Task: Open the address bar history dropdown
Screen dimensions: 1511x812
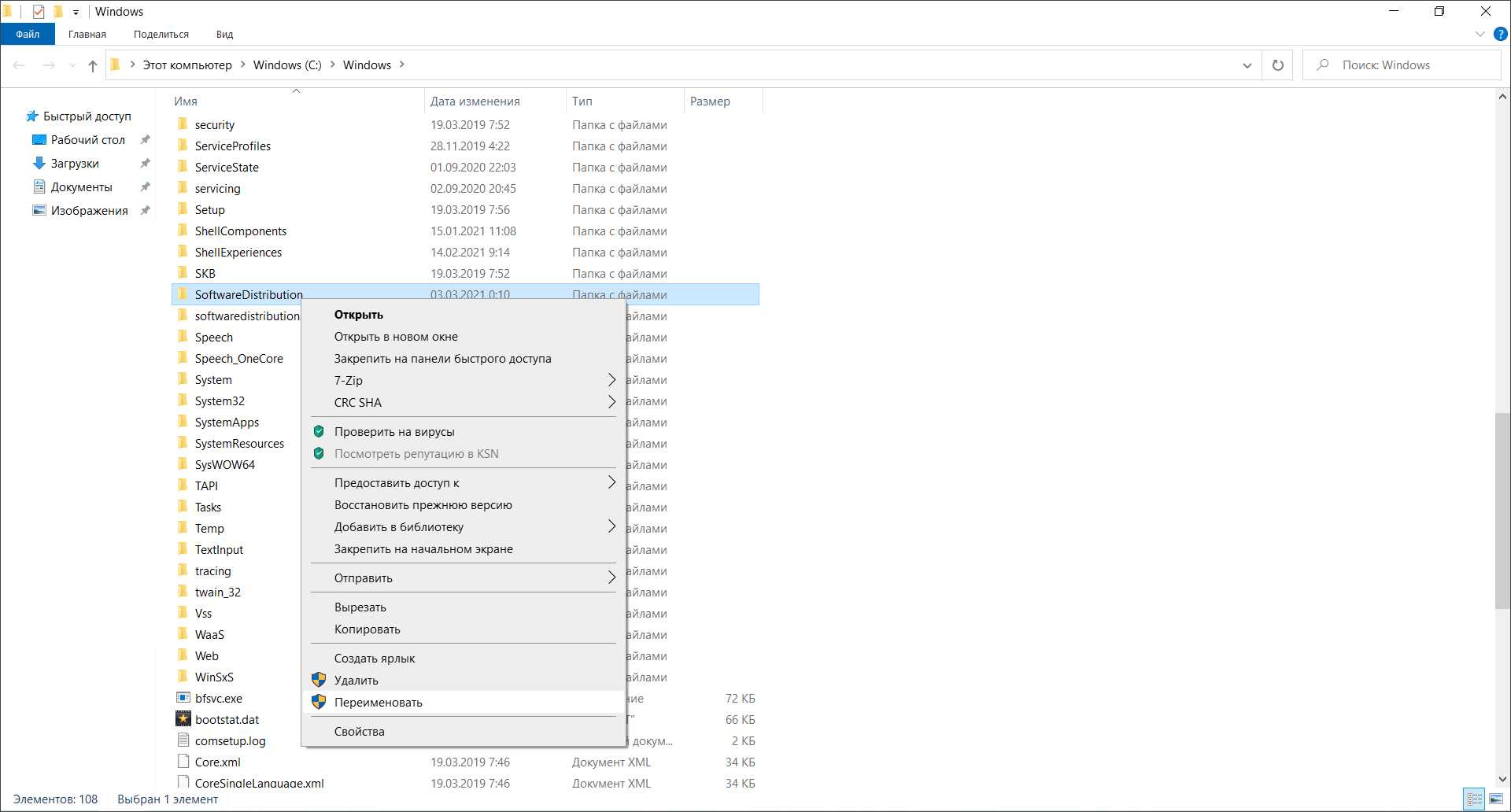Action: 1247,65
